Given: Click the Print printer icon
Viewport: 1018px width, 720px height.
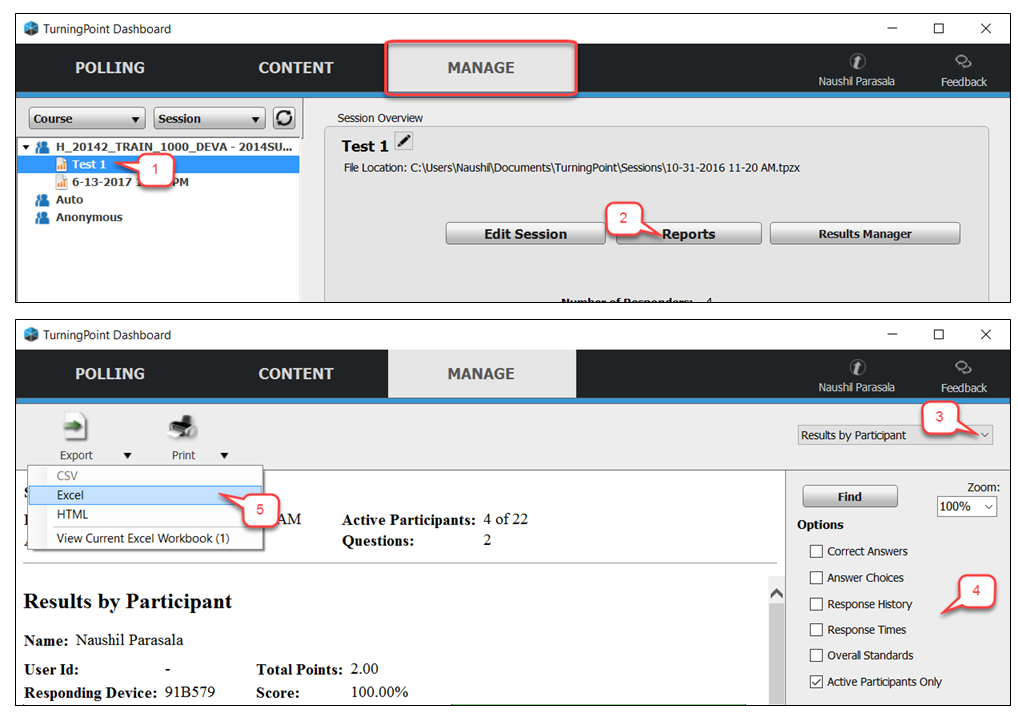Looking at the screenshot, I should (x=183, y=427).
